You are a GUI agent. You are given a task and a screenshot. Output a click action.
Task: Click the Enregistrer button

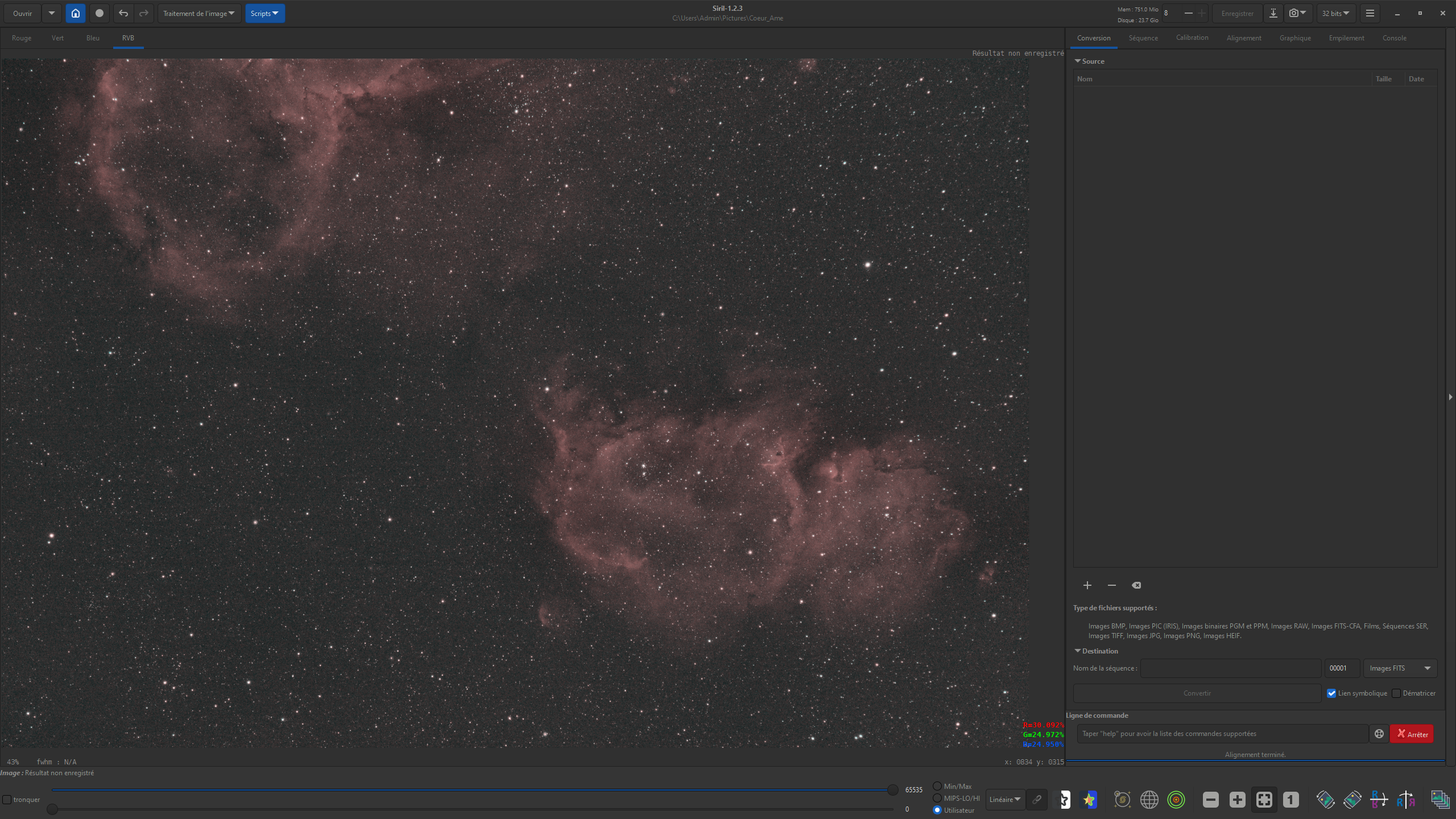coord(1237,14)
